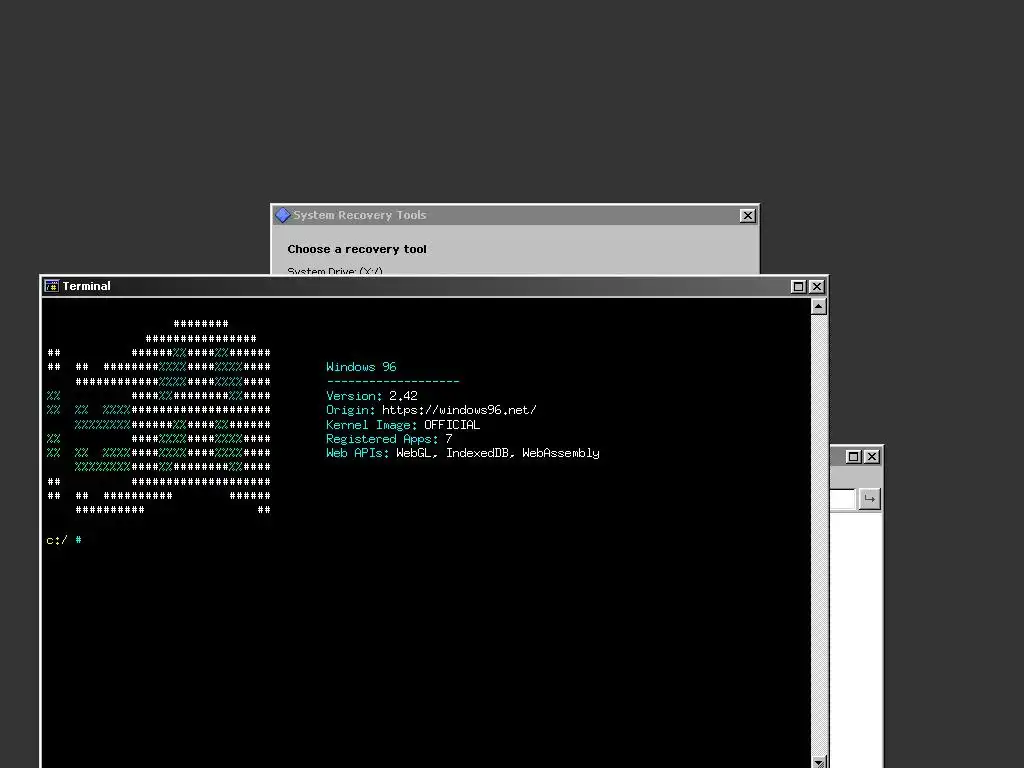
Task: Click the Terminal scrollbar up arrow
Action: pyautogui.click(x=819, y=306)
